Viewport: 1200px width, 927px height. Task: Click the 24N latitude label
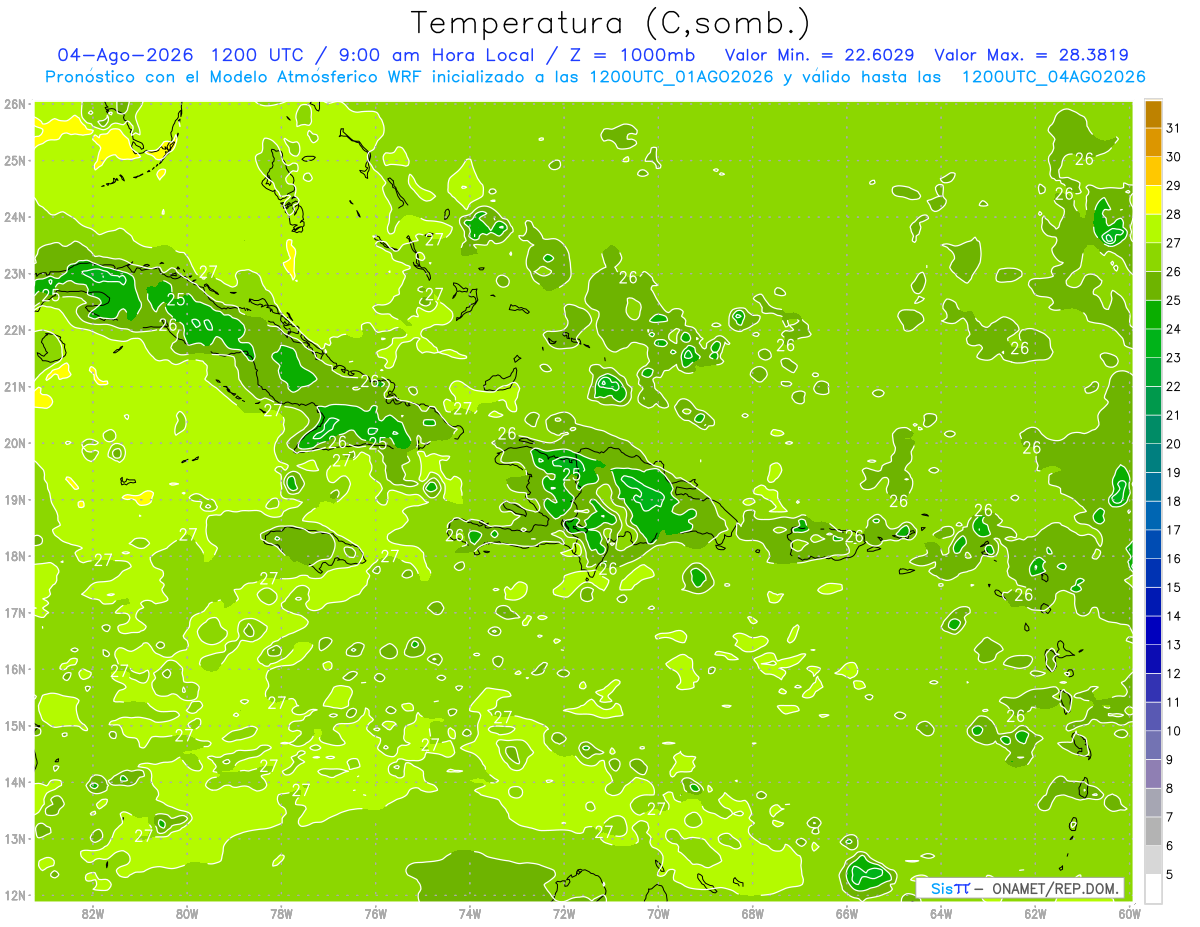(x=15, y=217)
